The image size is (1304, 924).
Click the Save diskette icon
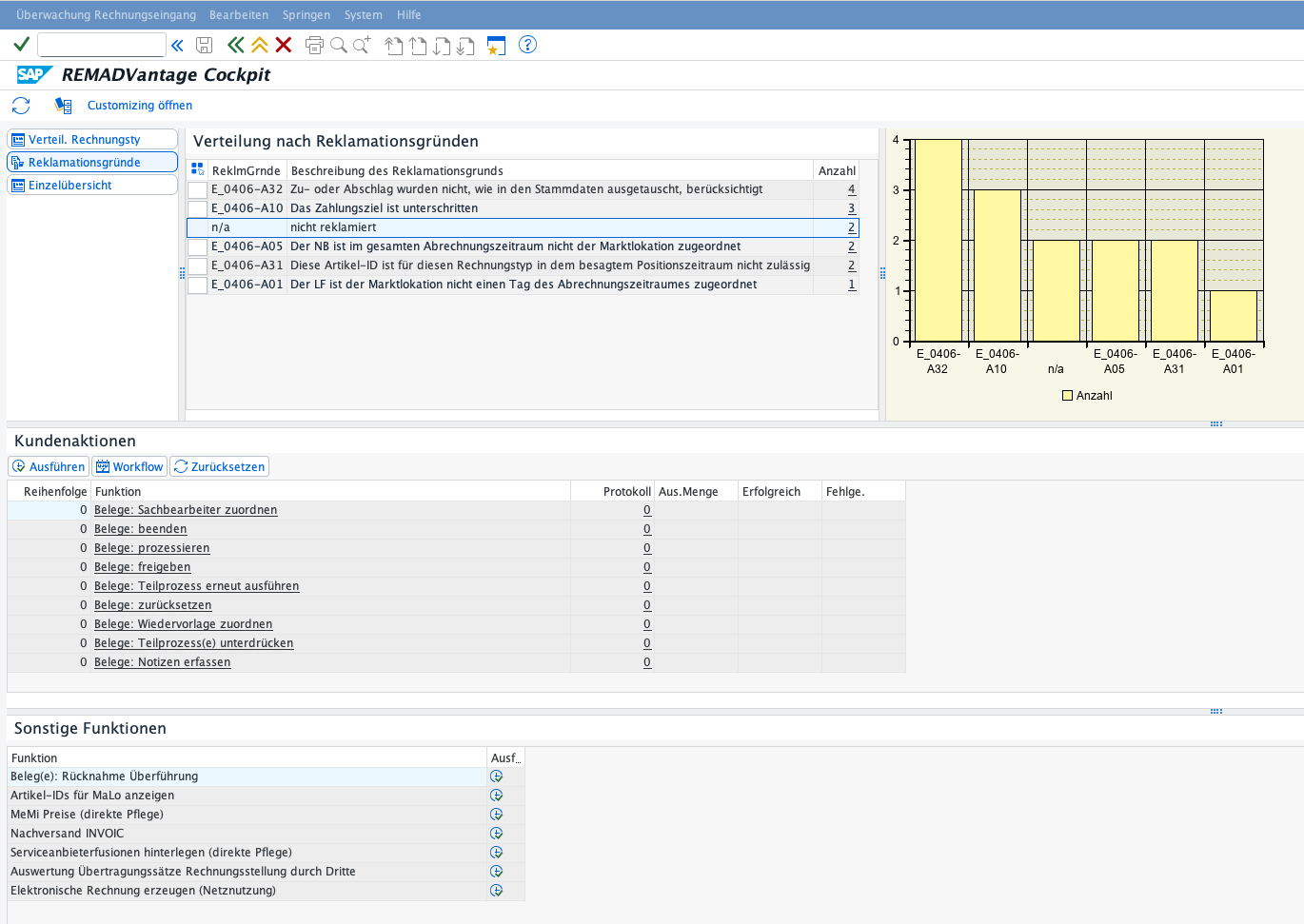point(204,45)
